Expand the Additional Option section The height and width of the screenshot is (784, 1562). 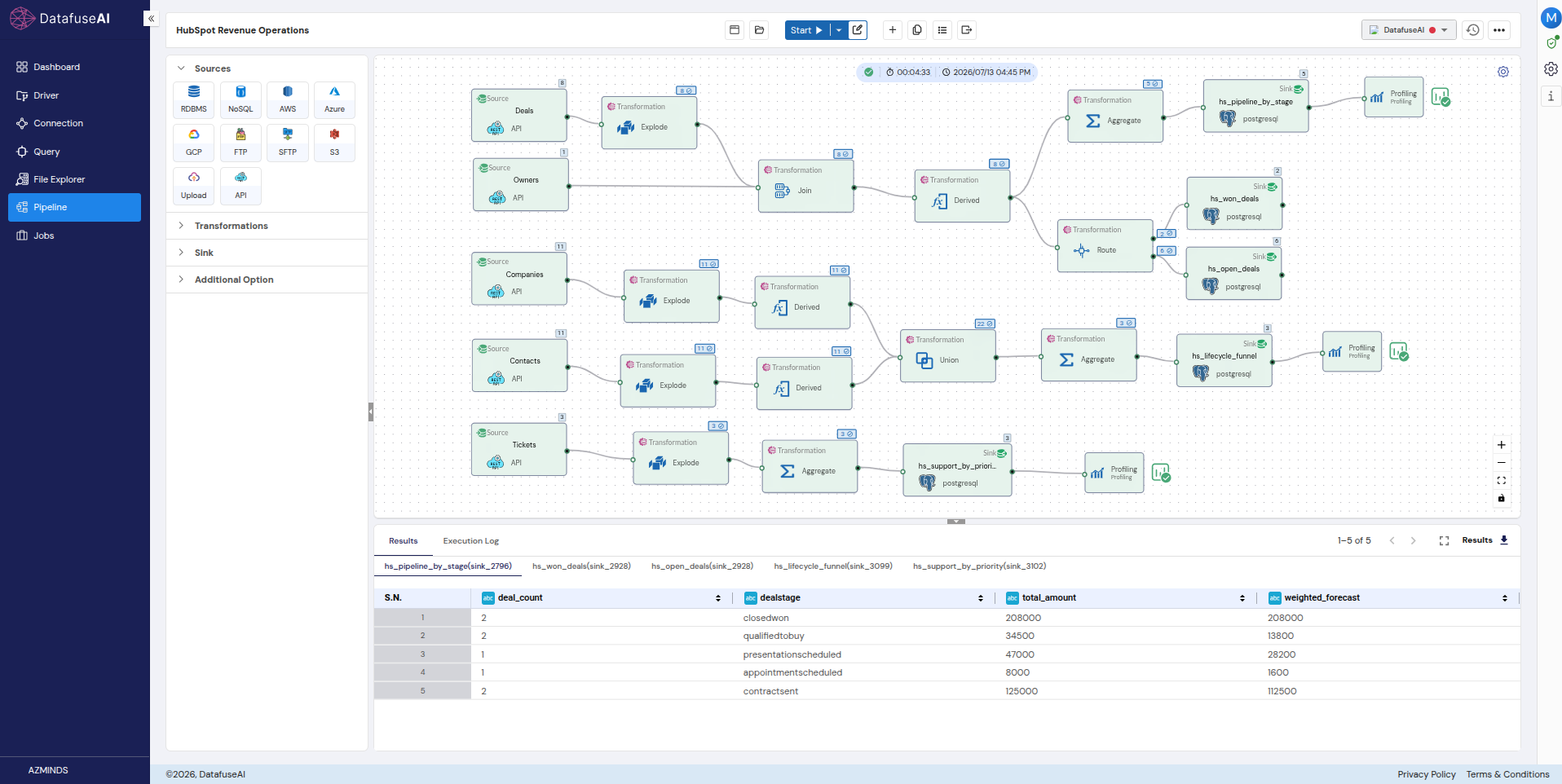[x=181, y=280]
